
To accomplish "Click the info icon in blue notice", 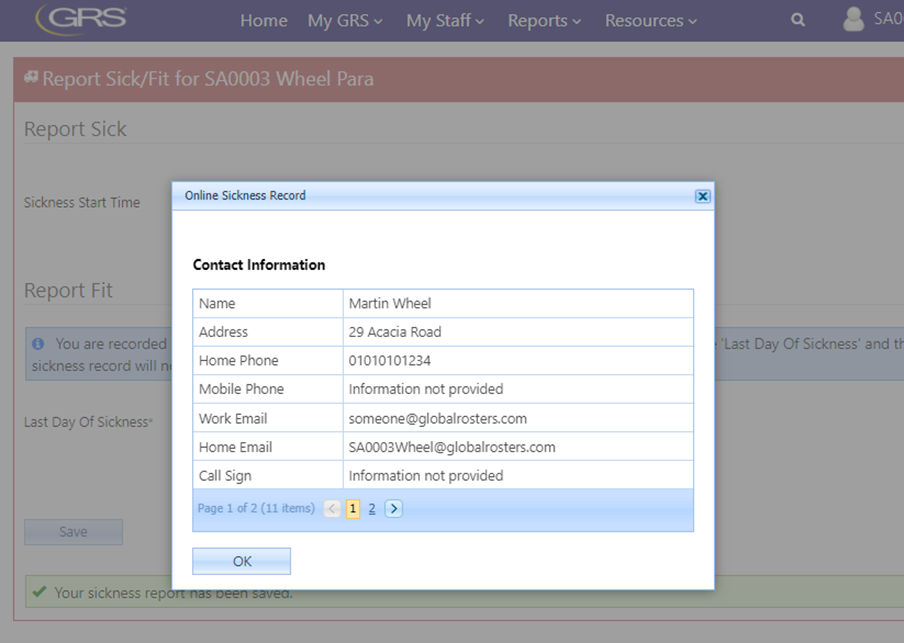I will tap(38, 344).
